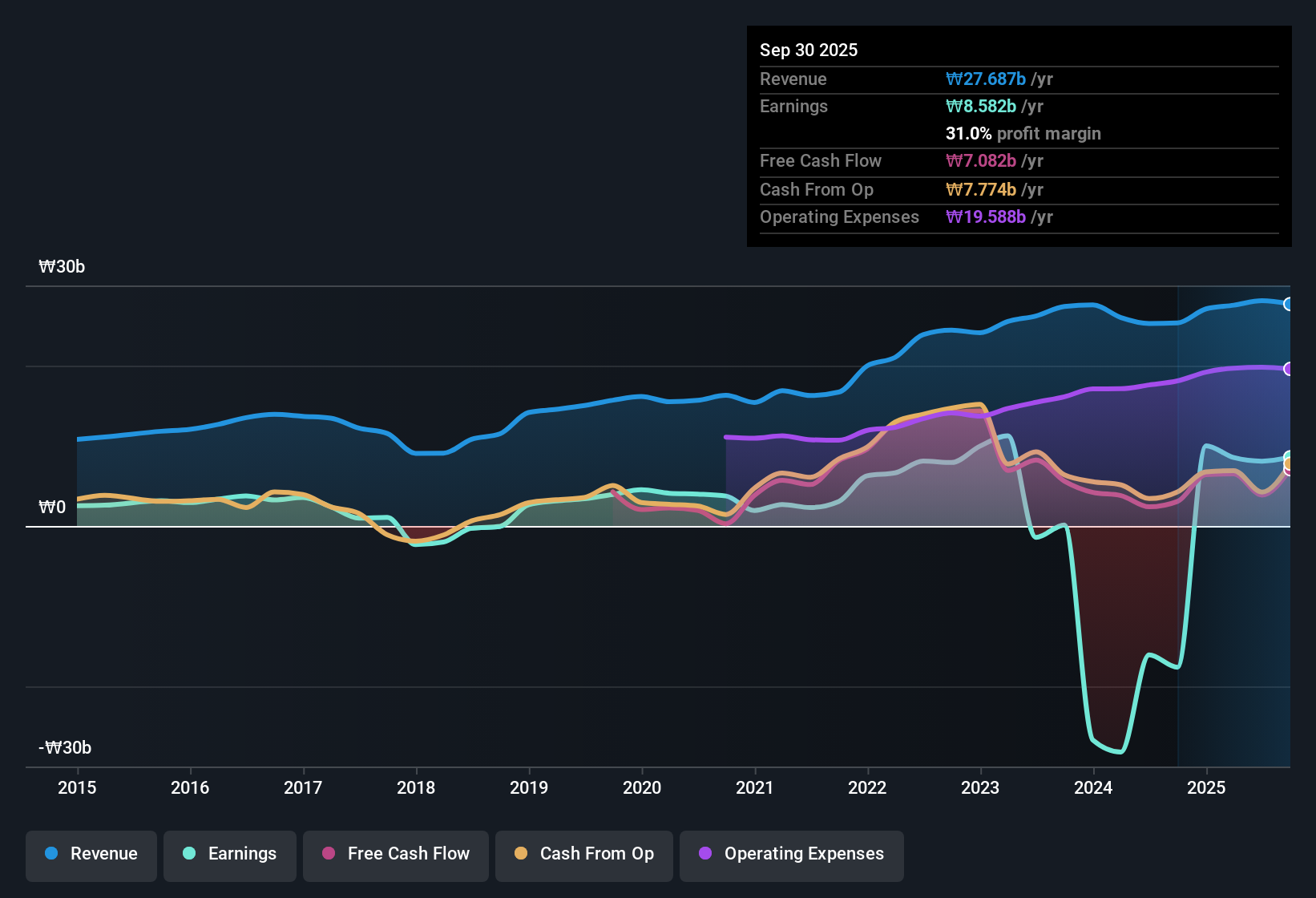This screenshot has height=898, width=1316.
Task: Select the Revenue endpoint marker on the chart
Action: click(x=1288, y=305)
